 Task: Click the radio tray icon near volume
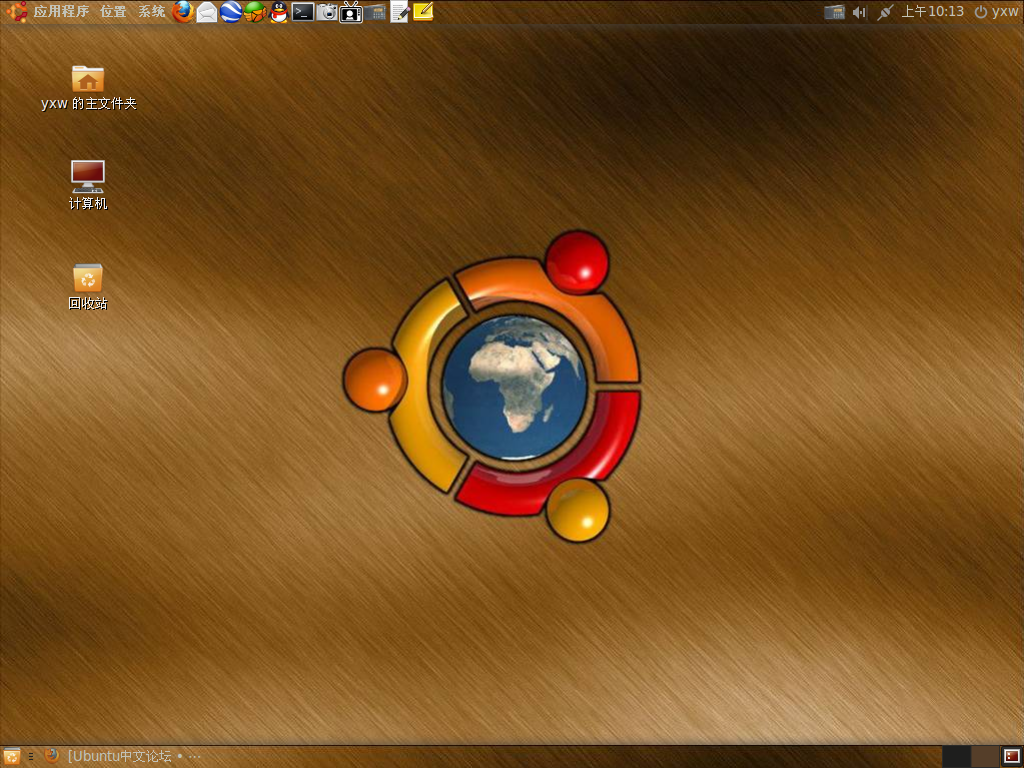tap(835, 12)
